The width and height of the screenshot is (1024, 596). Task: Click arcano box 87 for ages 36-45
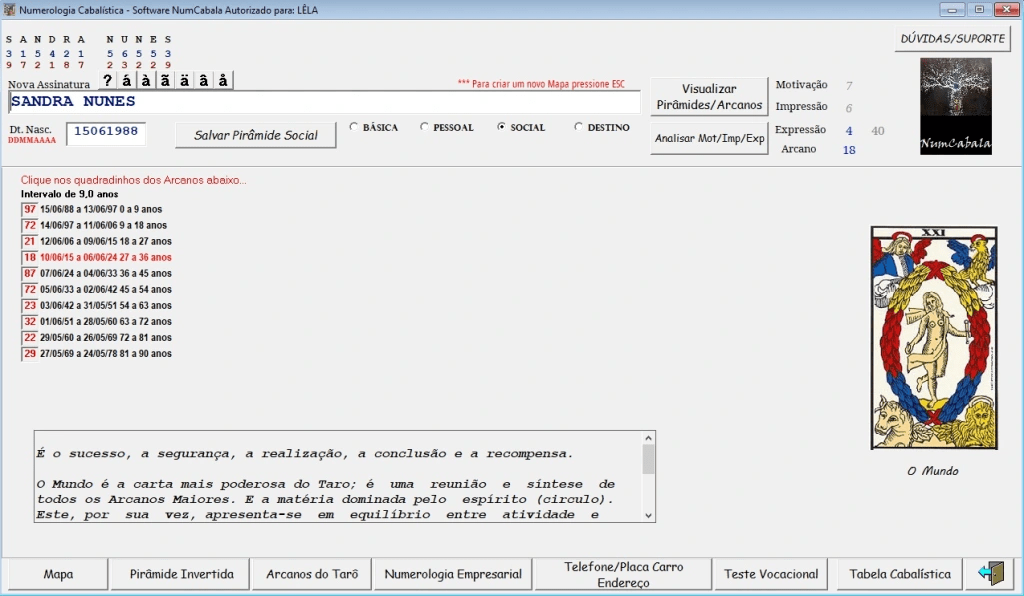(30, 273)
